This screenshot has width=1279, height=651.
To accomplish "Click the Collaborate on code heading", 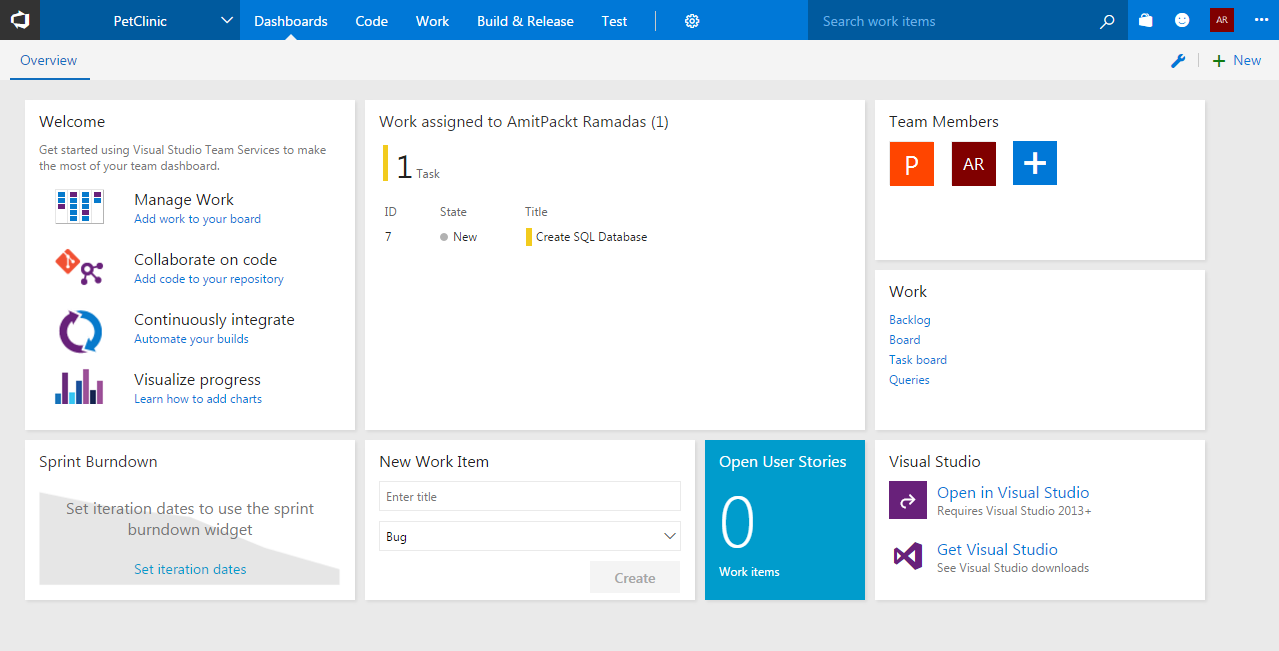I will [206, 260].
